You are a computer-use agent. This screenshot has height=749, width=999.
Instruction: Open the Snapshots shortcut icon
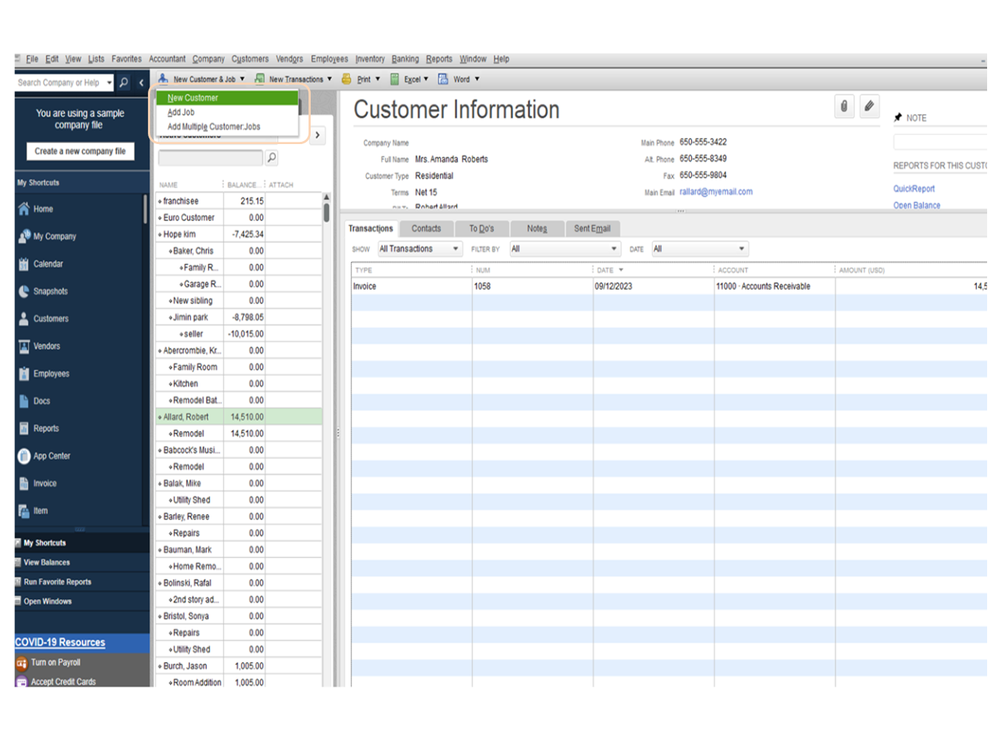pyautogui.click(x=24, y=291)
